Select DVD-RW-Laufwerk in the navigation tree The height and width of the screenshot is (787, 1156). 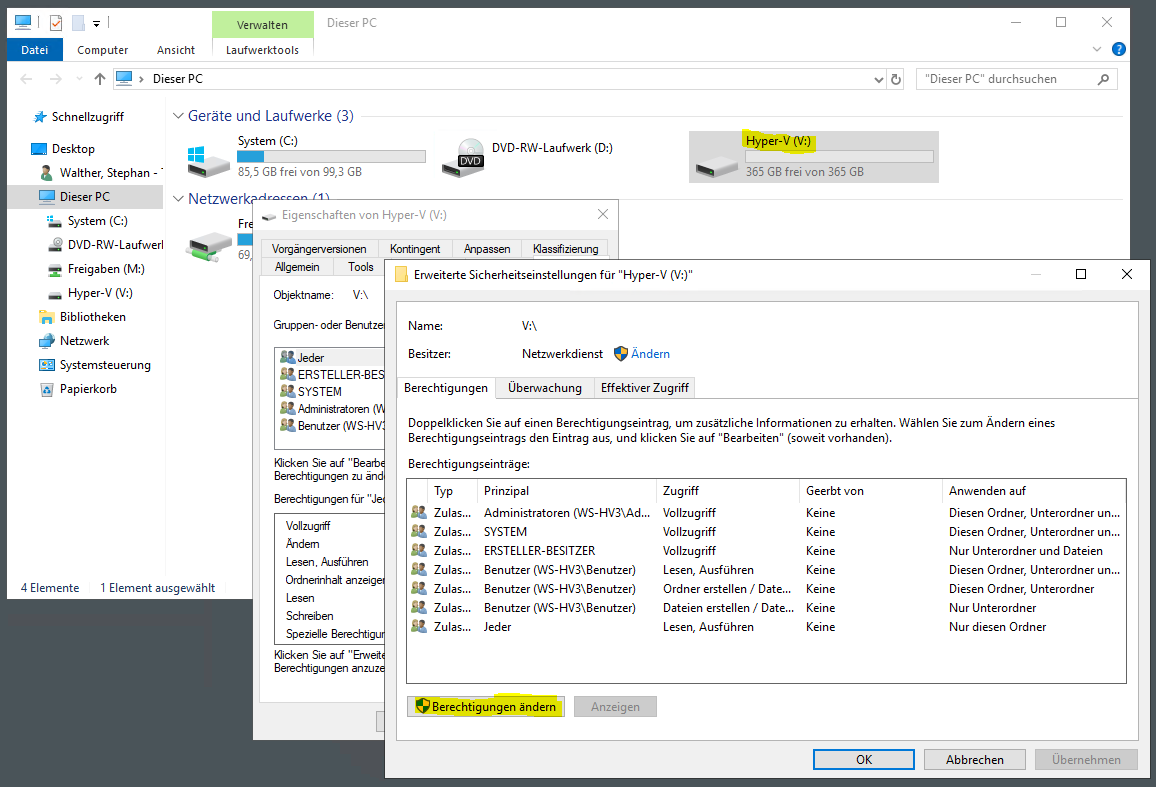(105, 244)
